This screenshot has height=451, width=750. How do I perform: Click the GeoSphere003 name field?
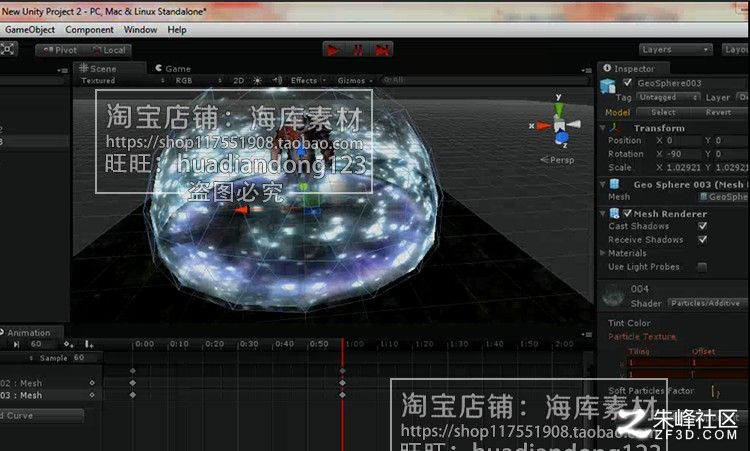pyautogui.click(x=693, y=83)
